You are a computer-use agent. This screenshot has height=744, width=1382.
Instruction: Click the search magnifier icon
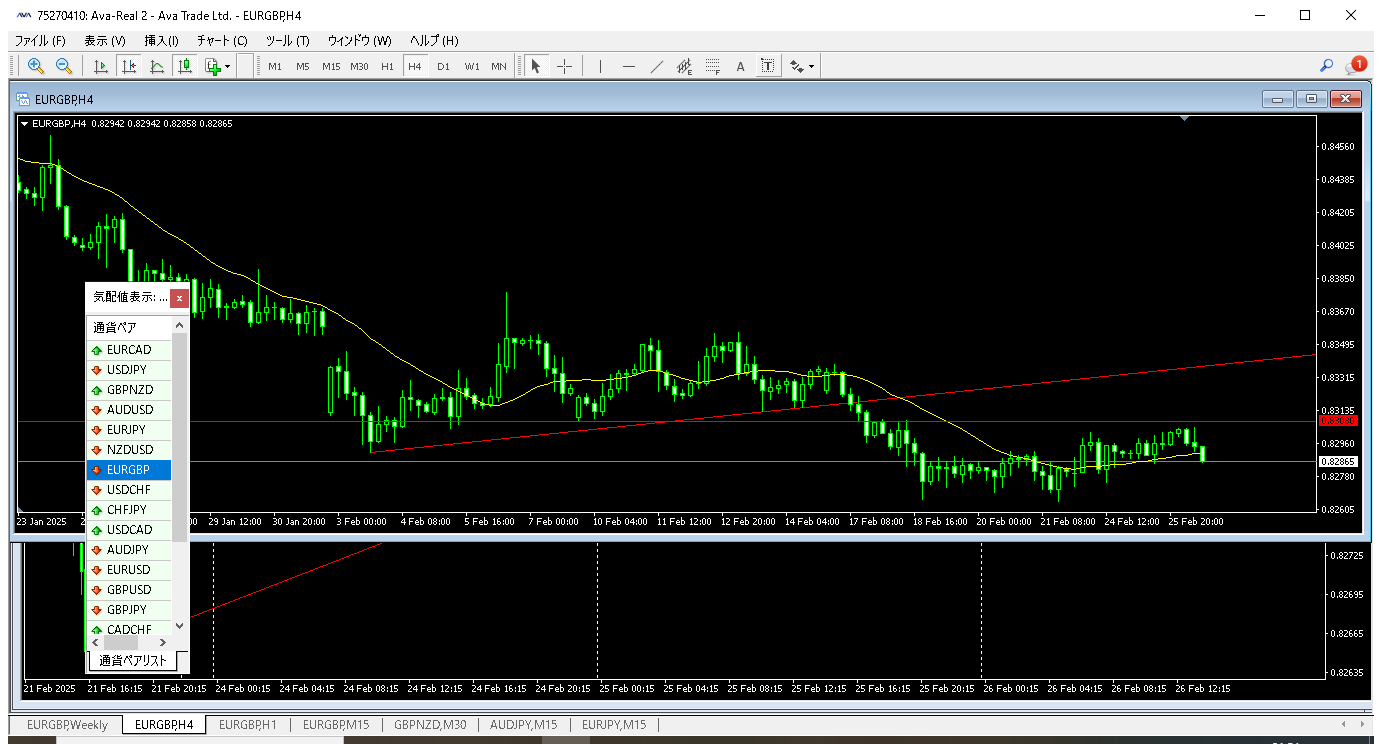point(1326,66)
